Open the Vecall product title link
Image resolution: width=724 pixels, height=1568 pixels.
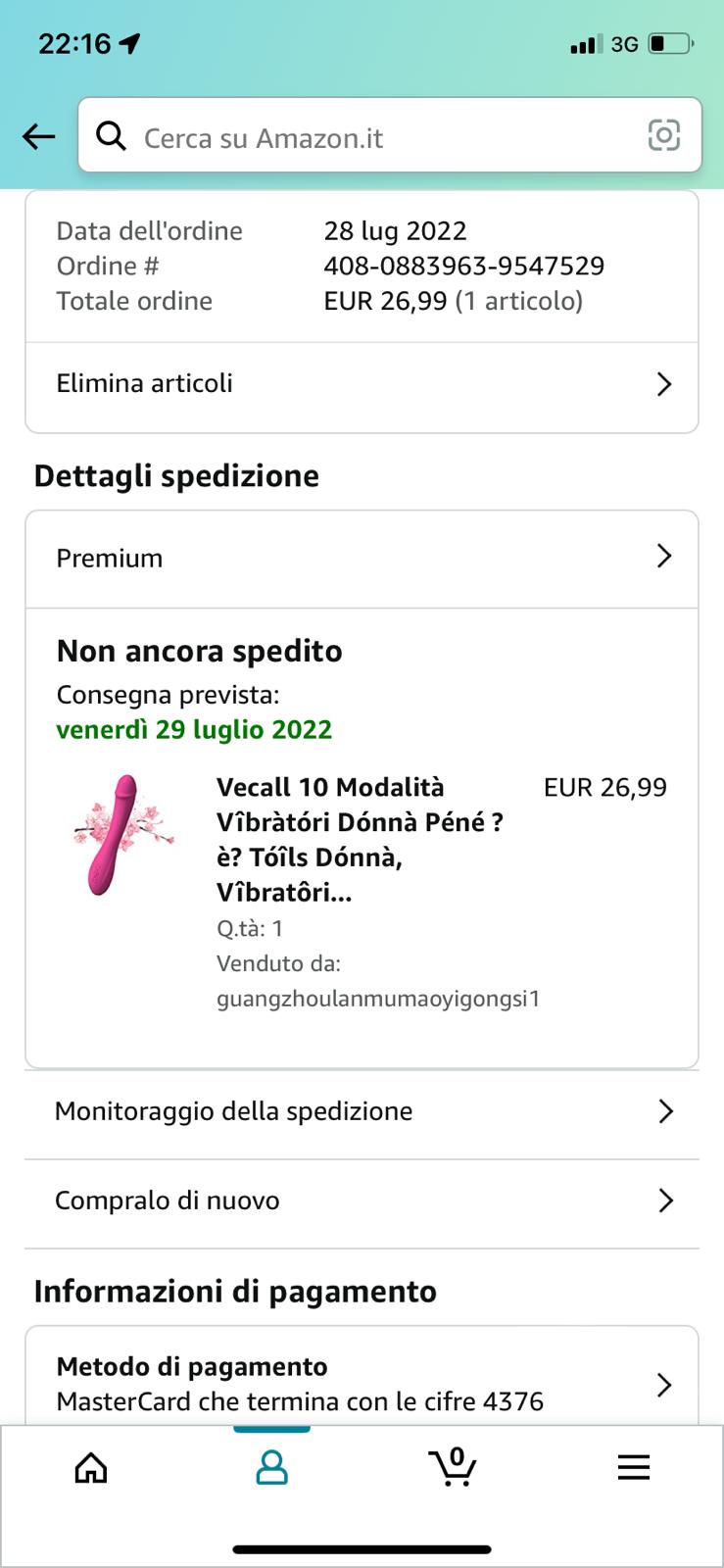pos(360,839)
